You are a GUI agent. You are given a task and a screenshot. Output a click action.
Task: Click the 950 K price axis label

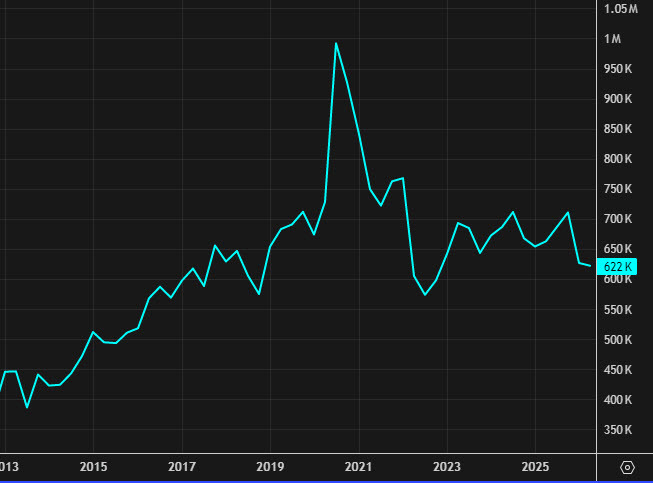click(x=618, y=69)
